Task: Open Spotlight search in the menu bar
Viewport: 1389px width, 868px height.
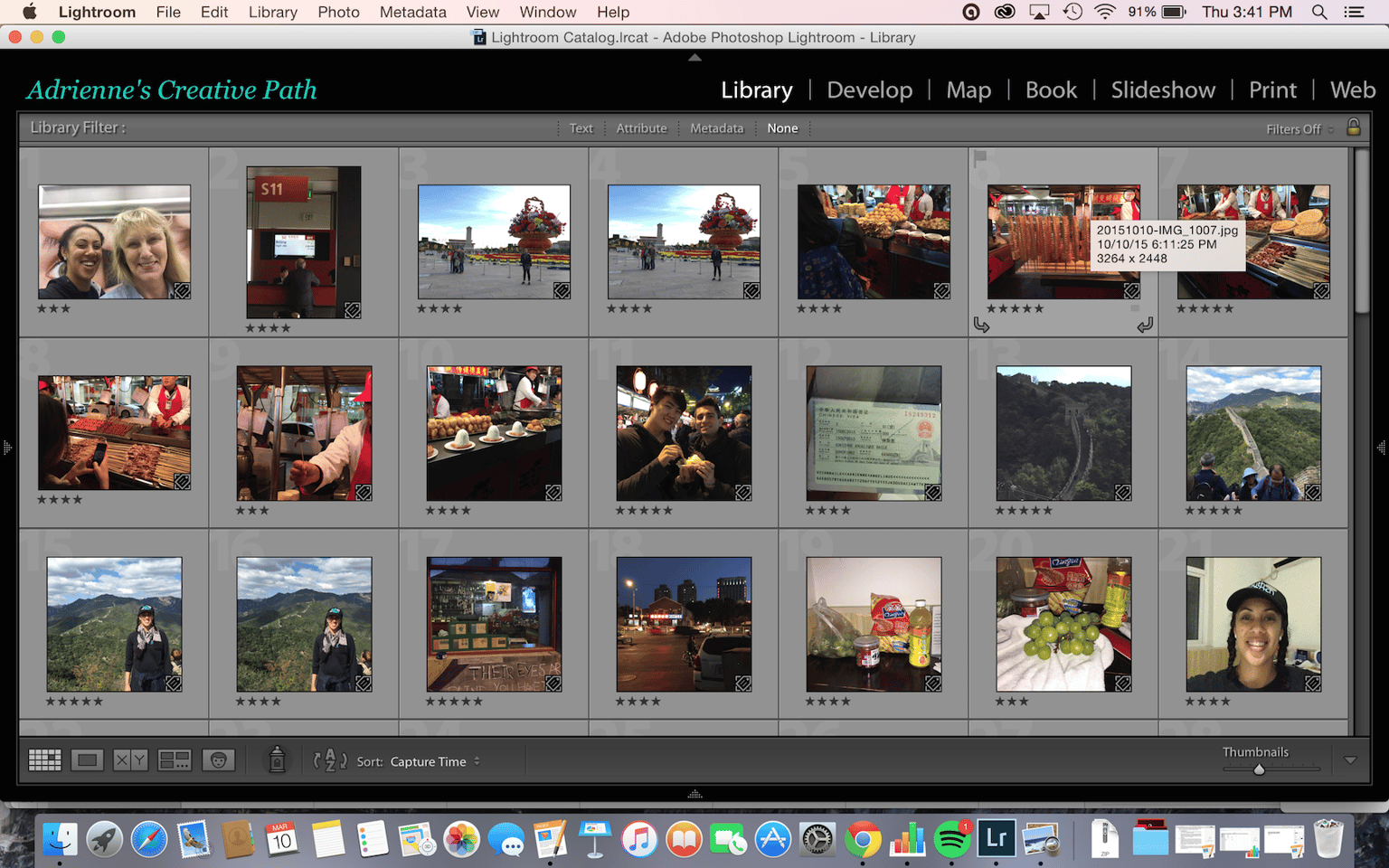Action: (x=1319, y=12)
